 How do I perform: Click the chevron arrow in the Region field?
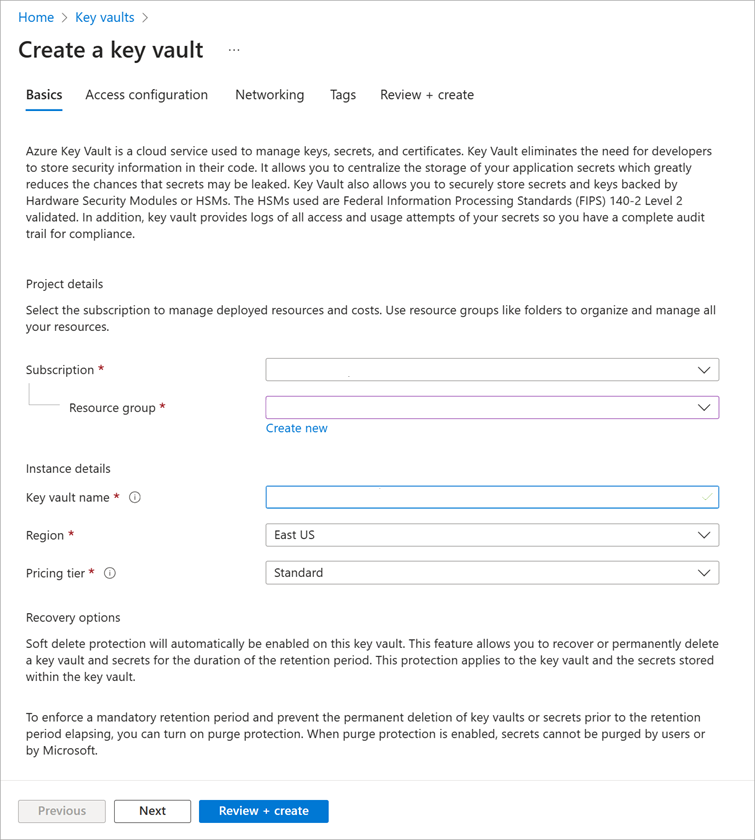704,535
